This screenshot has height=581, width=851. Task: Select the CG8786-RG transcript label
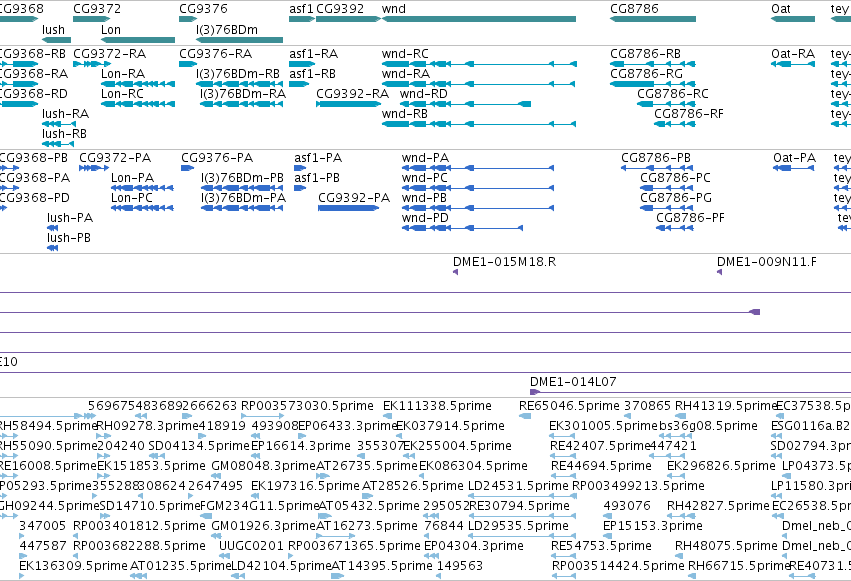[x=646, y=74]
